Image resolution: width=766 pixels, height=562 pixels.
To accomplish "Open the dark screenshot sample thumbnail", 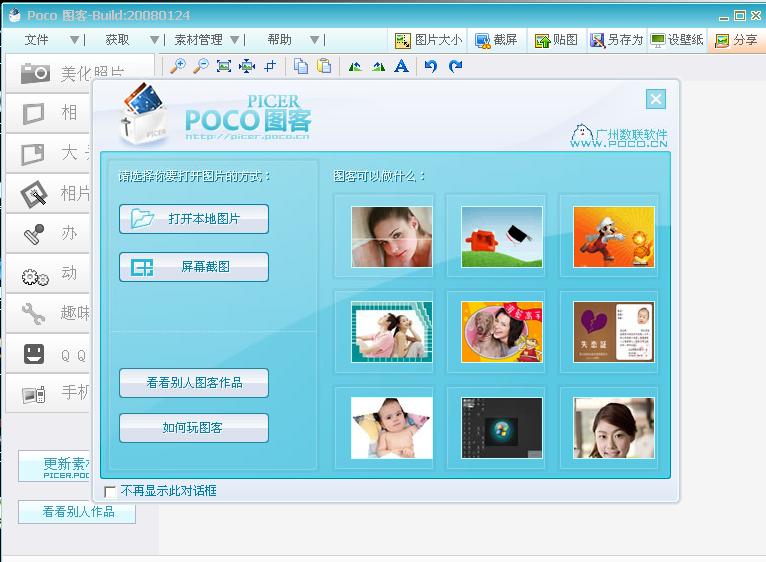I will coord(502,428).
